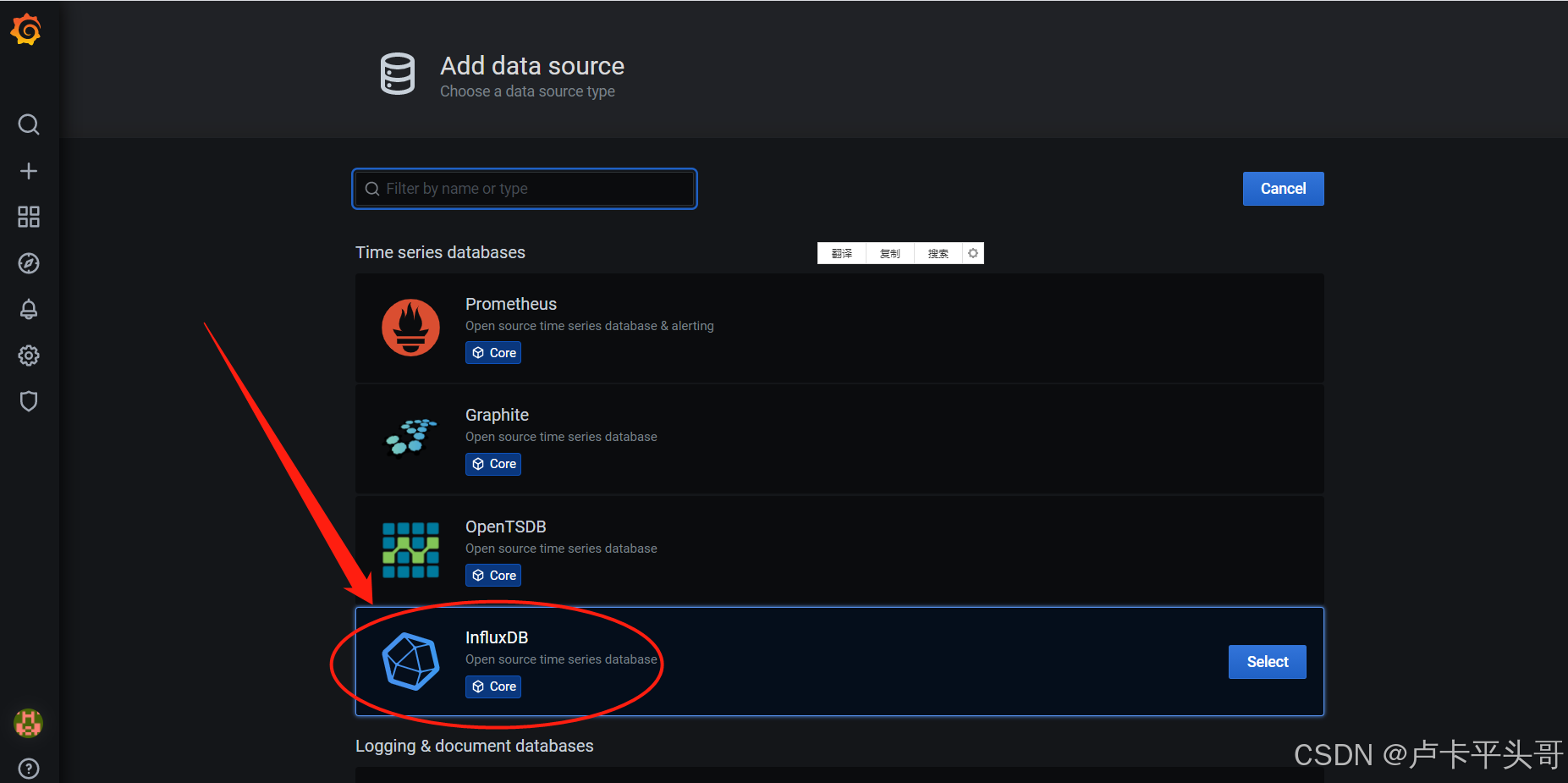Open Server Admin via the shield icon

29,401
